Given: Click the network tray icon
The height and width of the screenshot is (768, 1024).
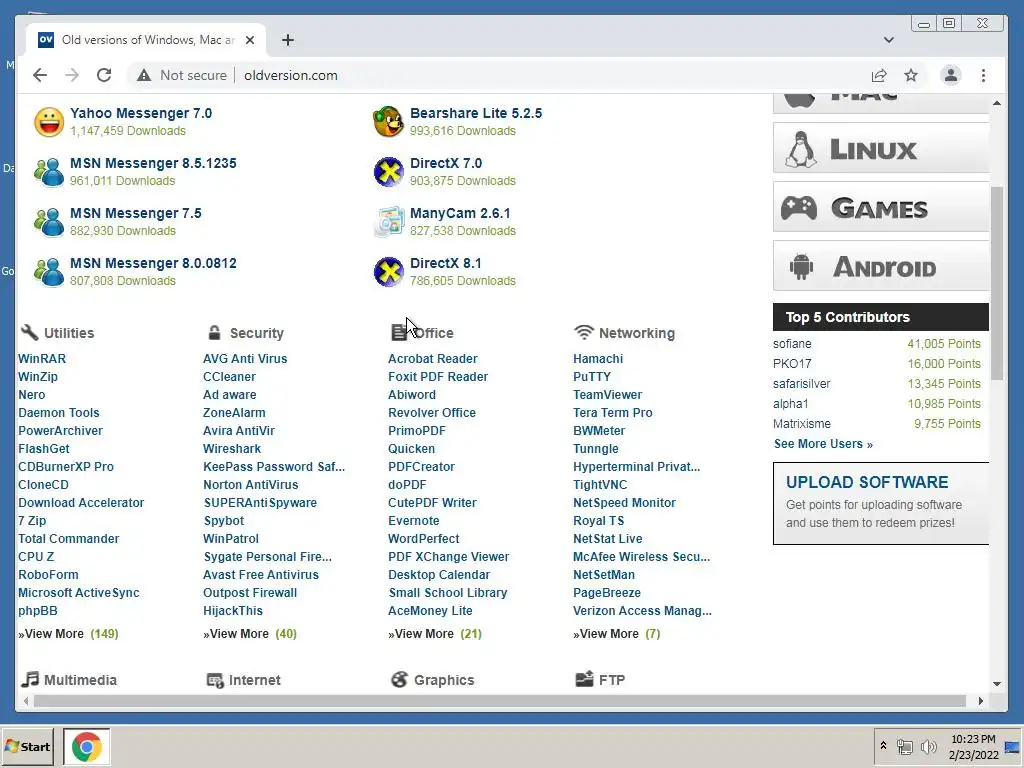Looking at the screenshot, I should (904, 746).
